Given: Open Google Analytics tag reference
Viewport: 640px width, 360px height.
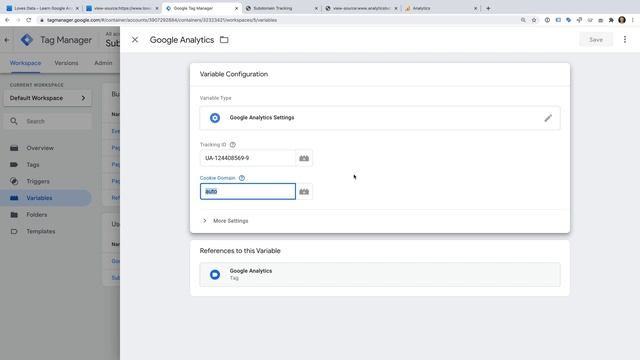Looking at the screenshot, I should click(x=380, y=274).
